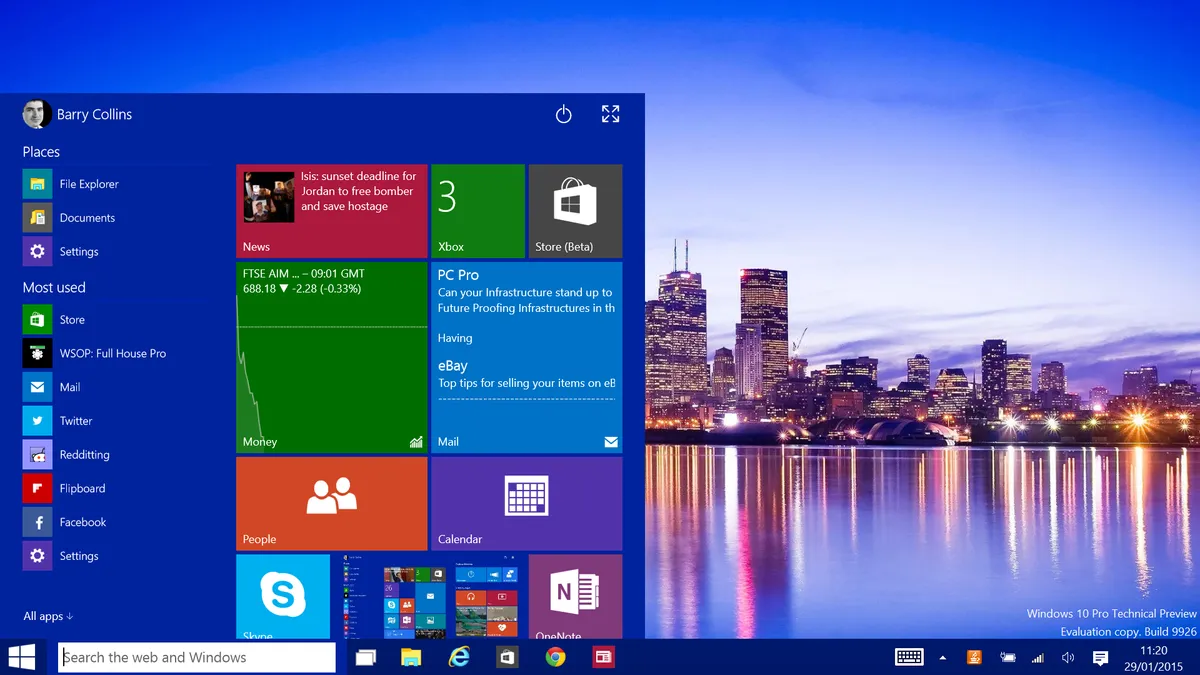Viewport: 1200px width, 675px height.
Task: Open the volume control in system tray
Action: click(1068, 657)
